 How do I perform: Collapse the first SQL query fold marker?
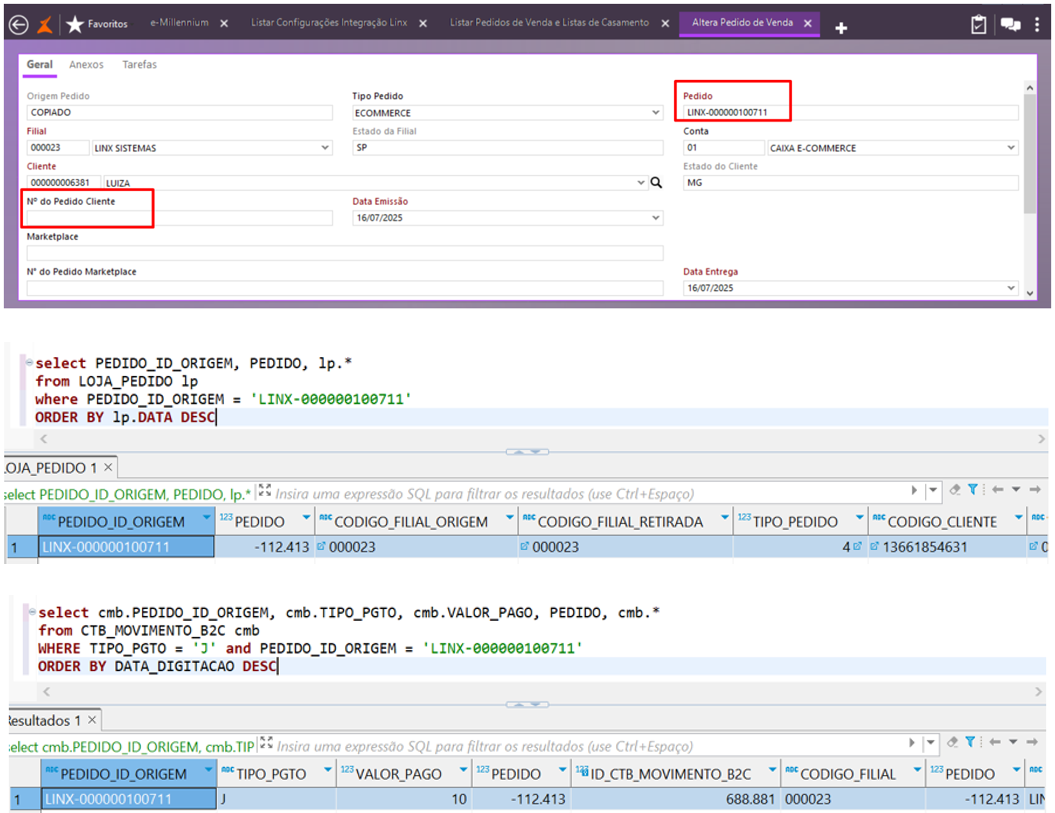29,362
